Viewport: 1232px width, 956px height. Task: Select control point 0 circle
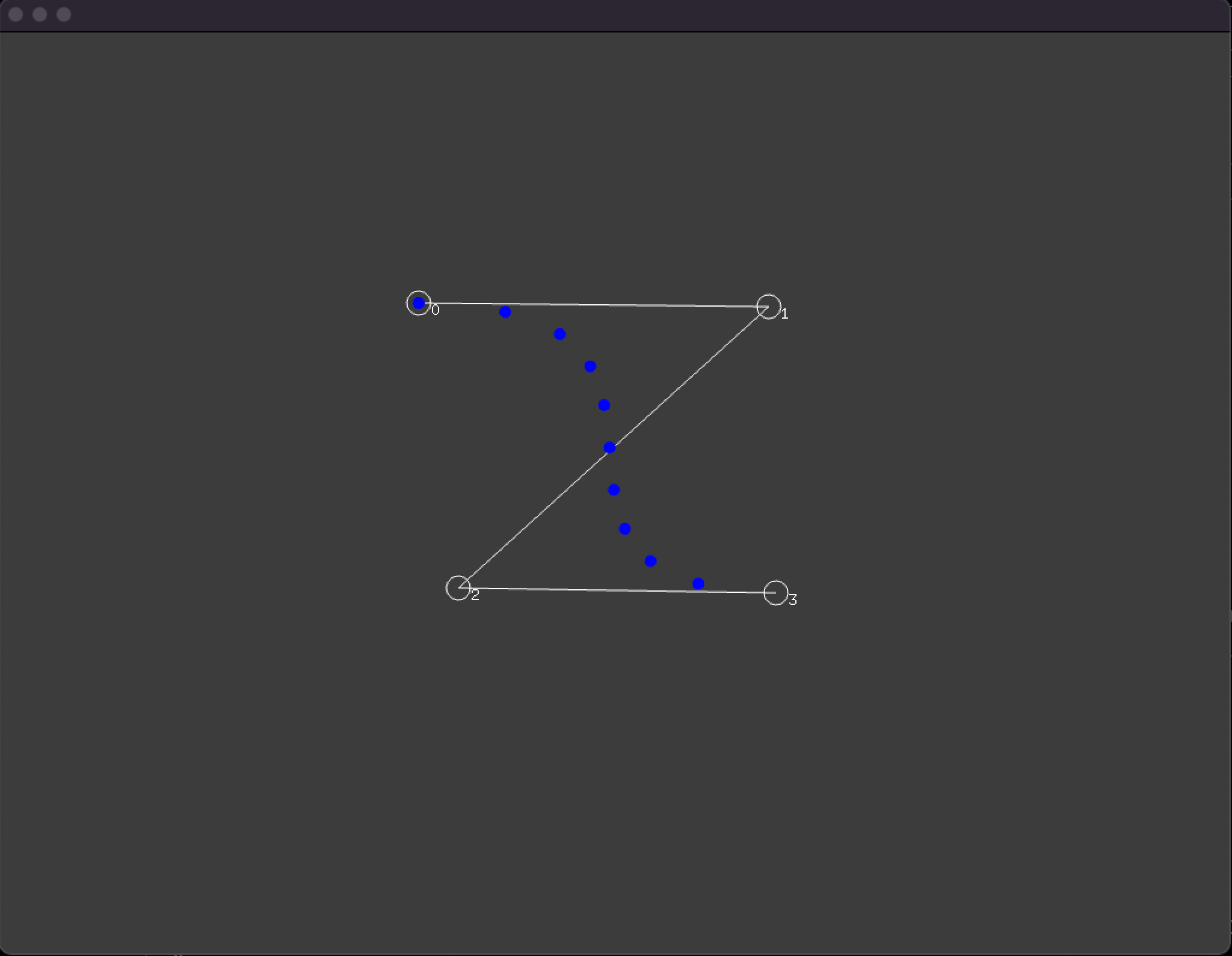419,303
